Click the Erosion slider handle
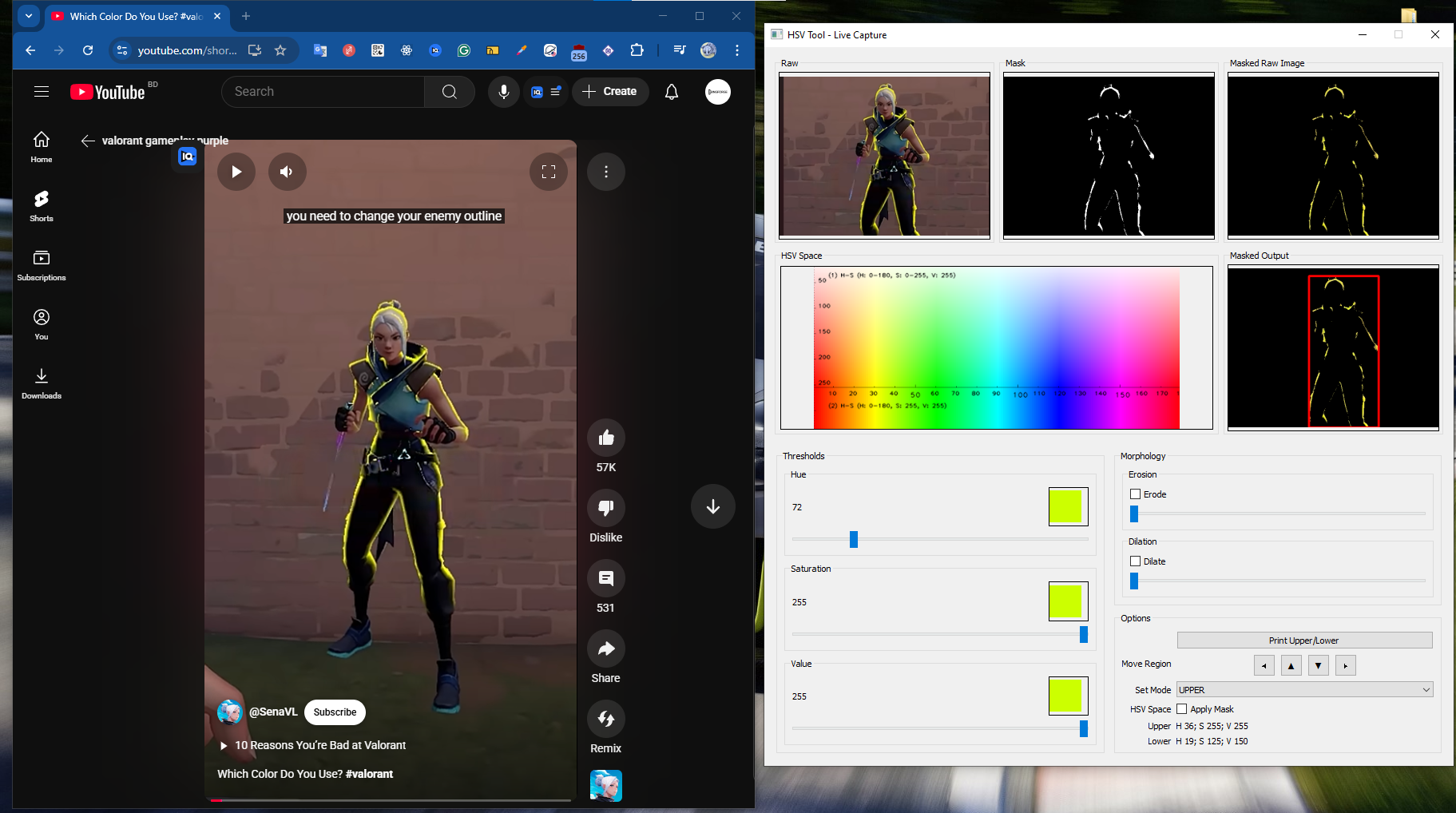1456x813 pixels. click(1134, 514)
